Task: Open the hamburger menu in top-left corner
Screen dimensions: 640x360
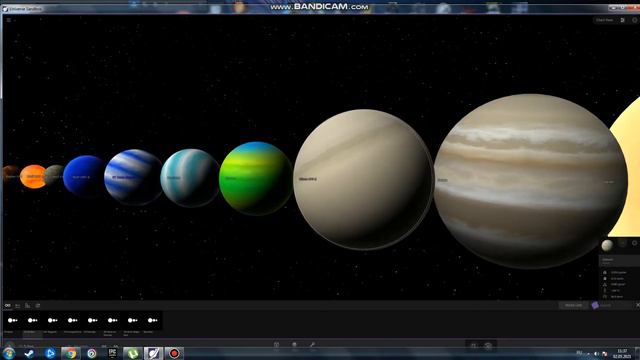Action: coord(9,20)
